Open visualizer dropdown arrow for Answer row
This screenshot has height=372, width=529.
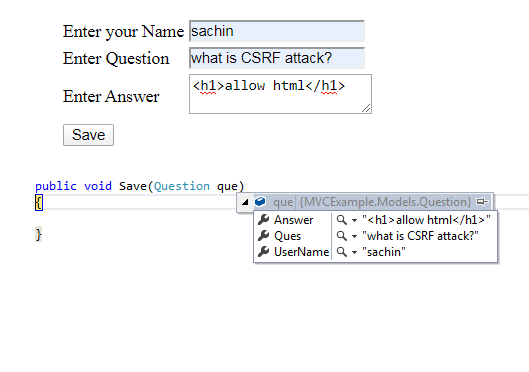coord(354,221)
